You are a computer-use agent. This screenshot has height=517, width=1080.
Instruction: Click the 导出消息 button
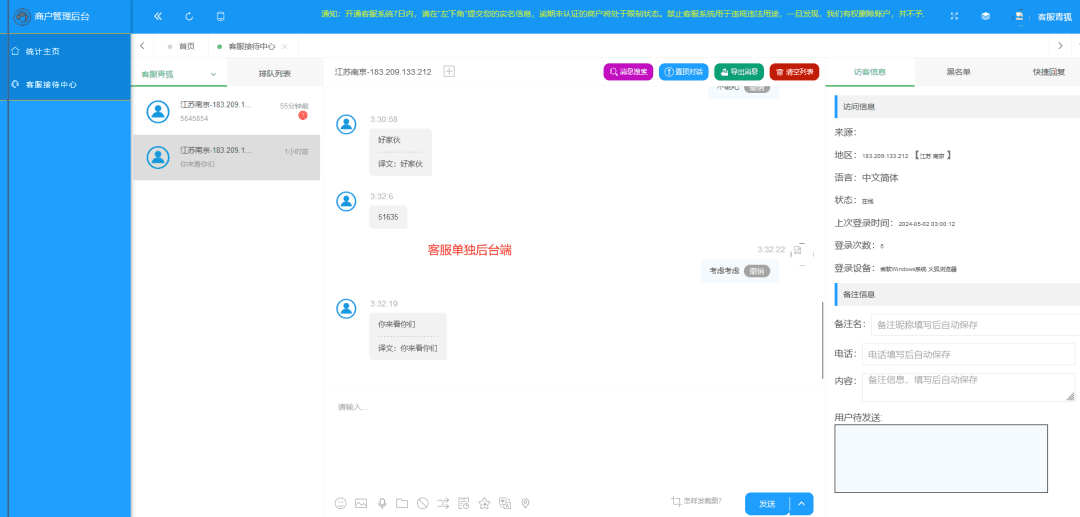tap(739, 72)
